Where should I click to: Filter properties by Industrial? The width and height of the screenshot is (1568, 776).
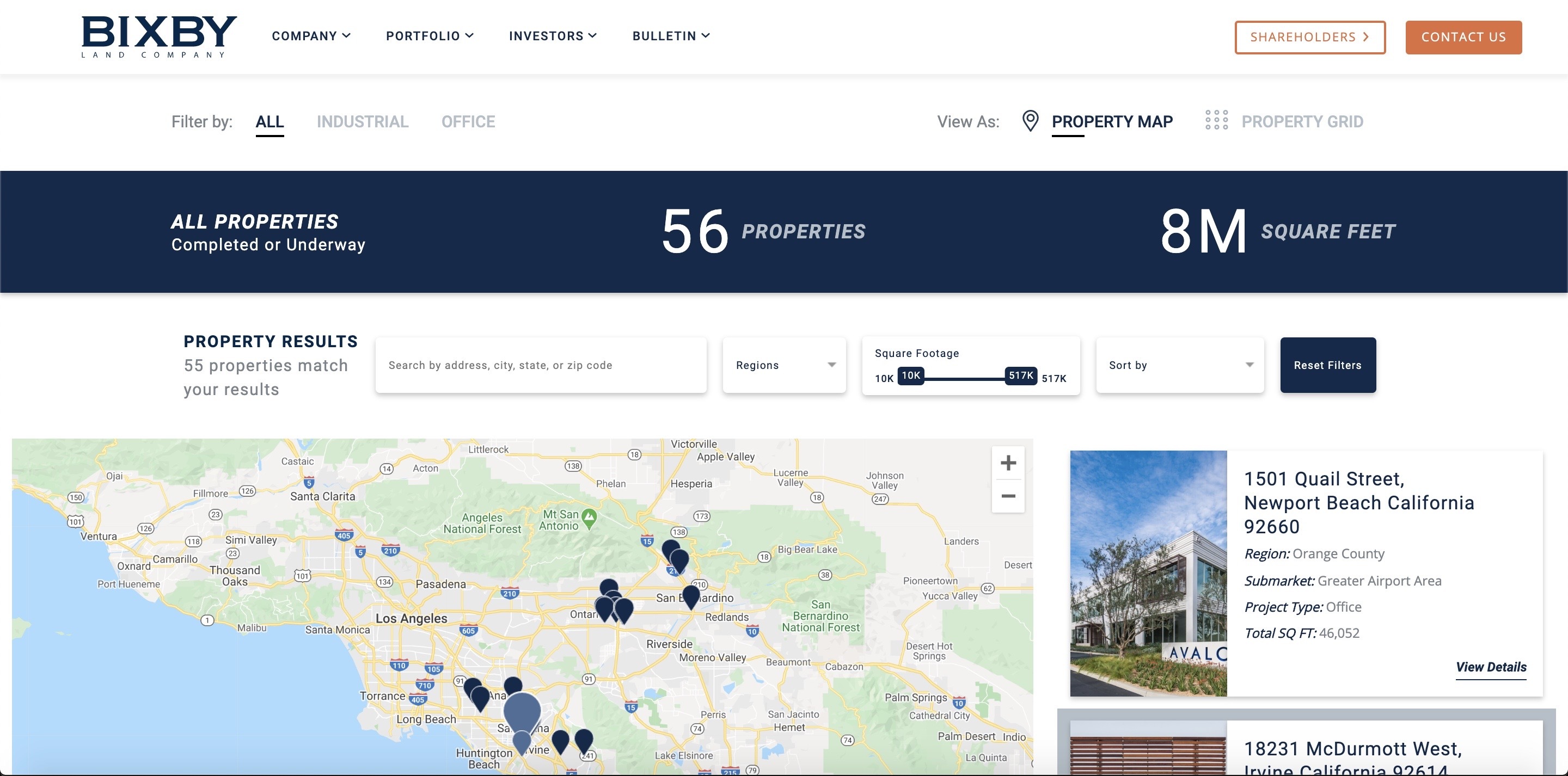(x=362, y=122)
